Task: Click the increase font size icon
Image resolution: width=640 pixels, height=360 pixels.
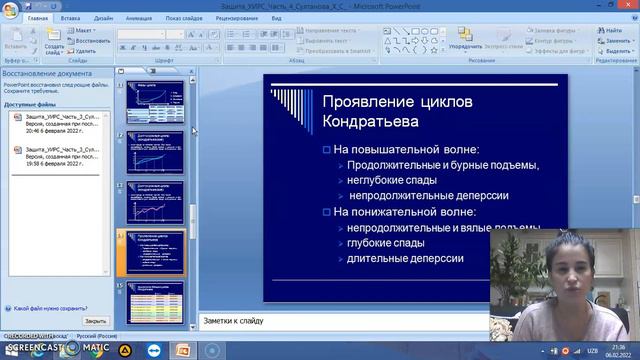Action: (x=191, y=35)
